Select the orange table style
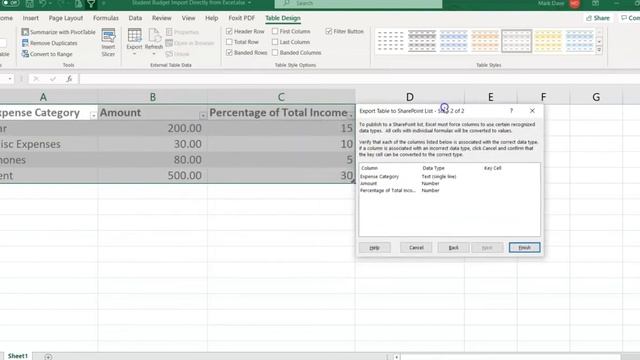 tap(485, 41)
